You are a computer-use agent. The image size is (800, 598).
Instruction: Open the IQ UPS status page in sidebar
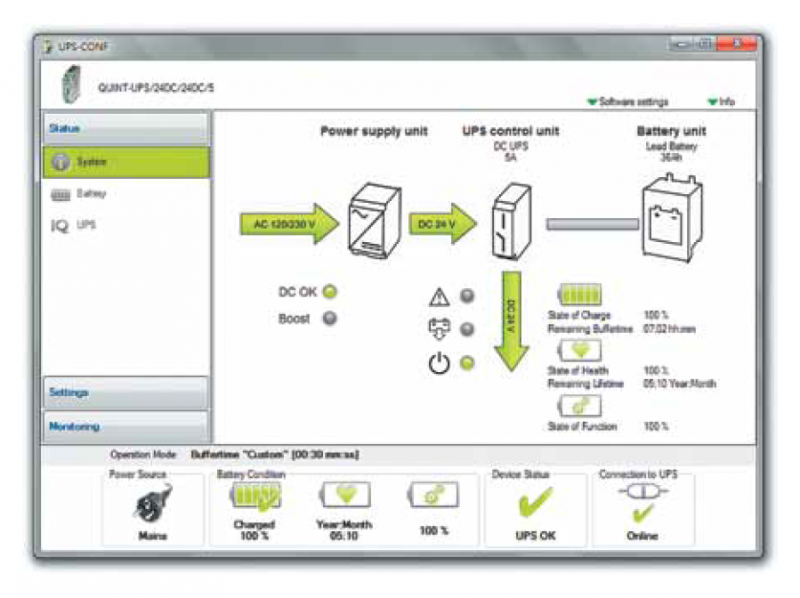pos(73,225)
